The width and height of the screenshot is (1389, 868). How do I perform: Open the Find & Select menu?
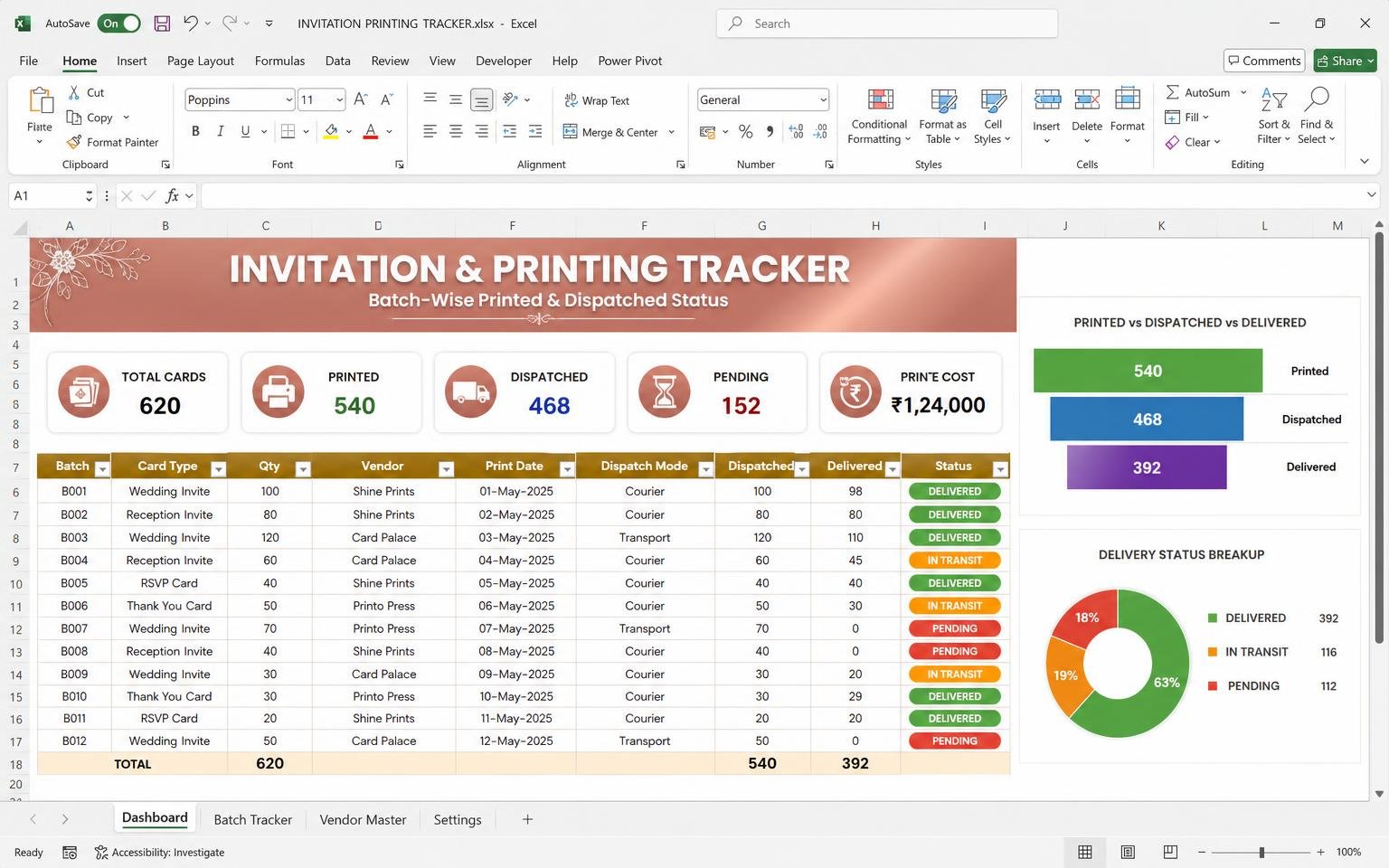pos(1317,116)
